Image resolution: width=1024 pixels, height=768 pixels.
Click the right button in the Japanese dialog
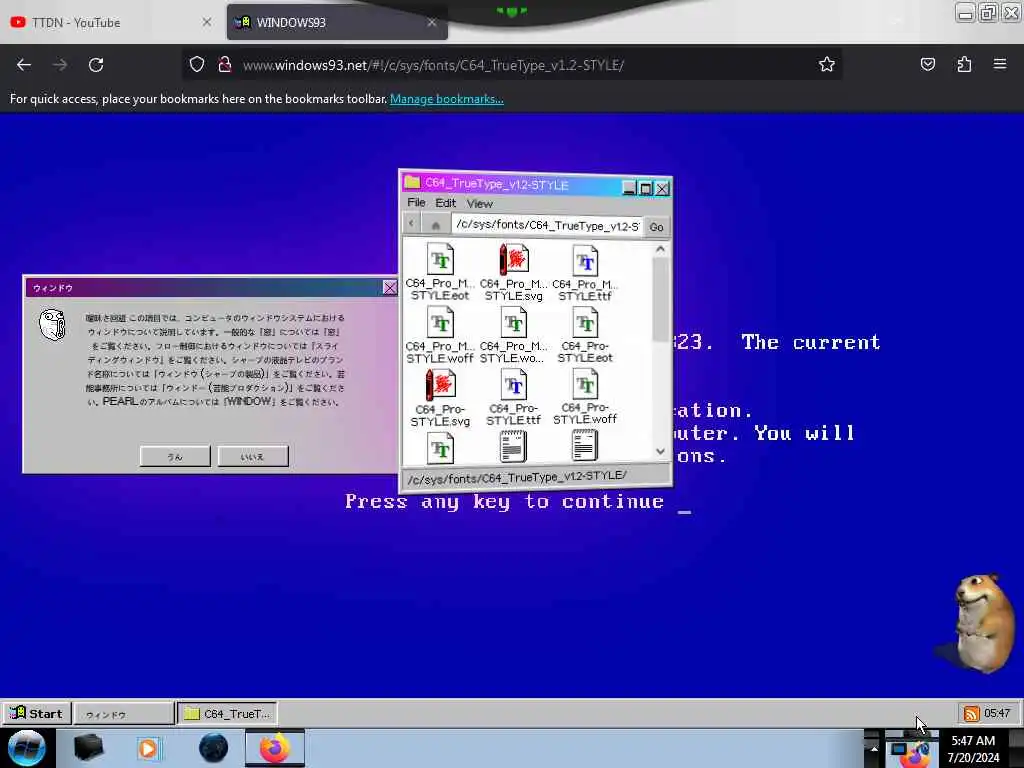(x=253, y=456)
